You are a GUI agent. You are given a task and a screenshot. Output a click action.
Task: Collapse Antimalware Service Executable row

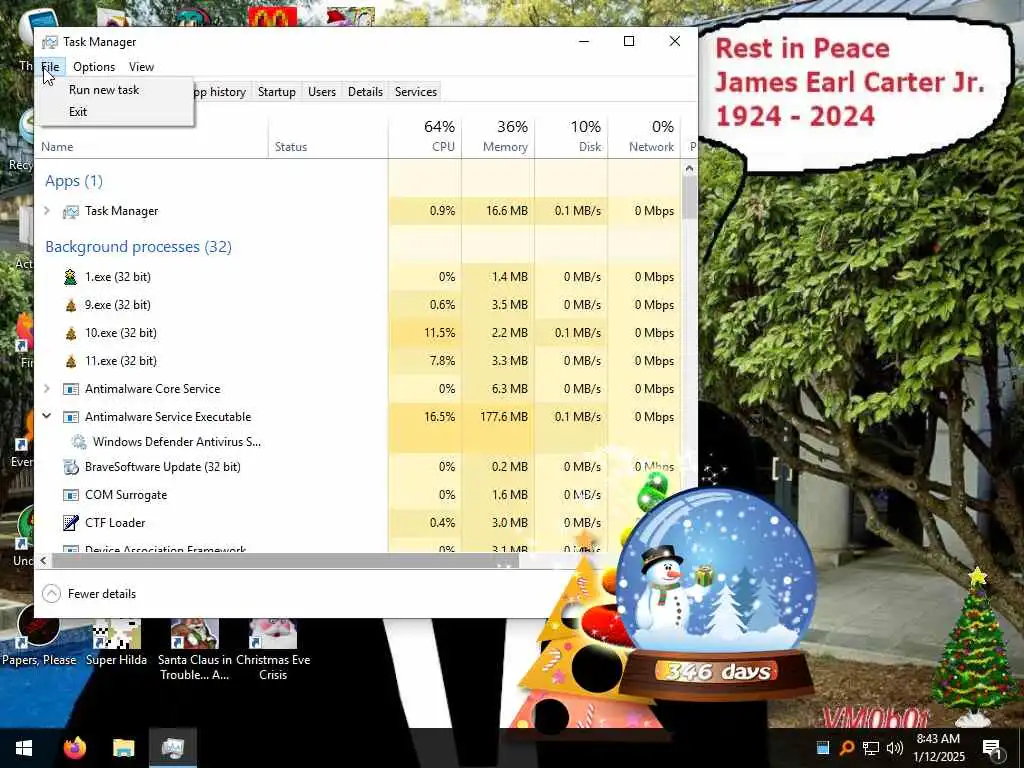click(47, 415)
